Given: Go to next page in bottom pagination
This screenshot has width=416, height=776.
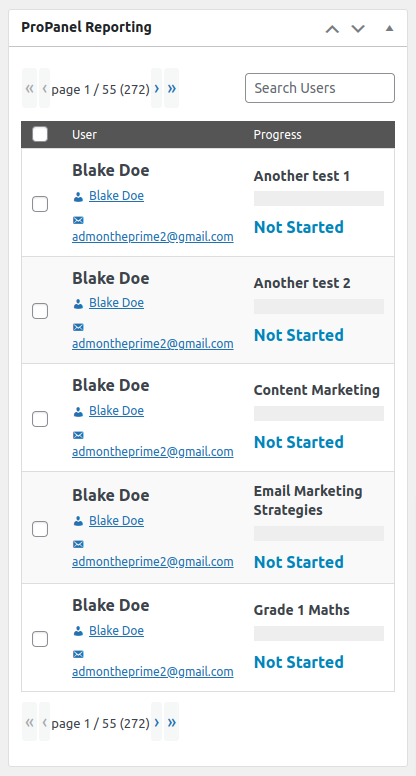Looking at the screenshot, I should point(157,722).
